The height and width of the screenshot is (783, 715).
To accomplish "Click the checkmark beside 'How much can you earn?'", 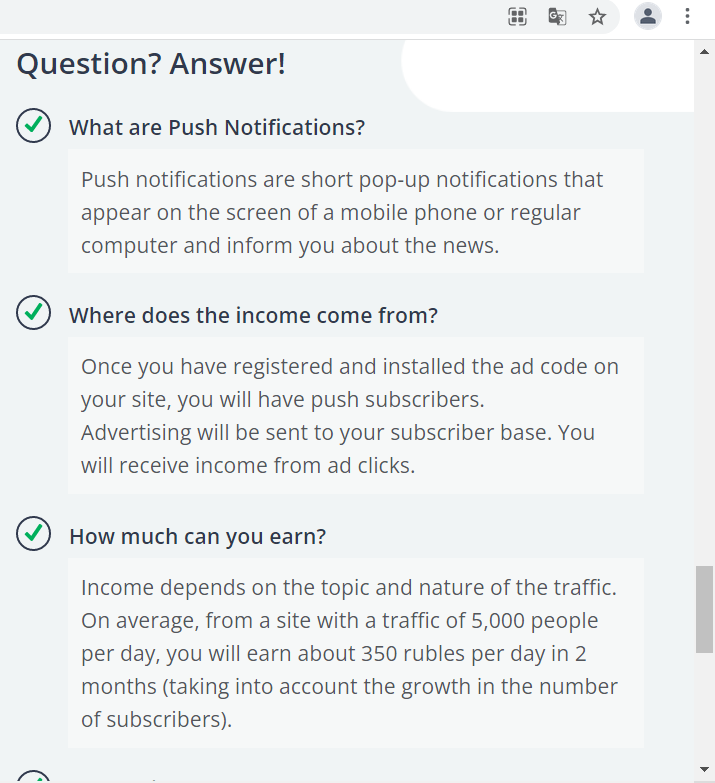I will pos(34,534).
